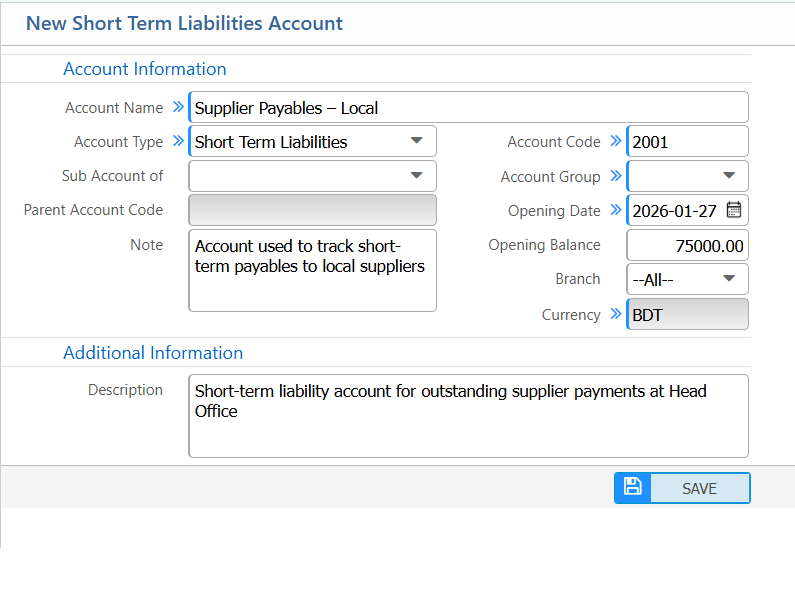
Task: Click the floppy disk save icon
Action: [x=632, y=487]
